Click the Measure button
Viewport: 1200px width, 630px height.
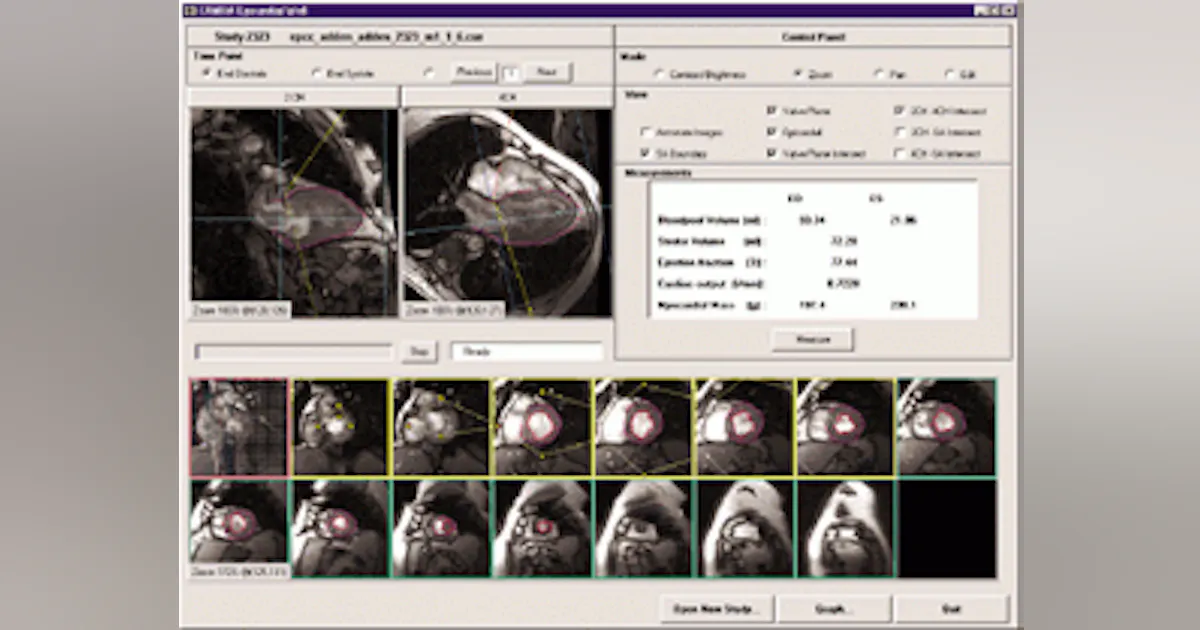(x=812, y=340)
